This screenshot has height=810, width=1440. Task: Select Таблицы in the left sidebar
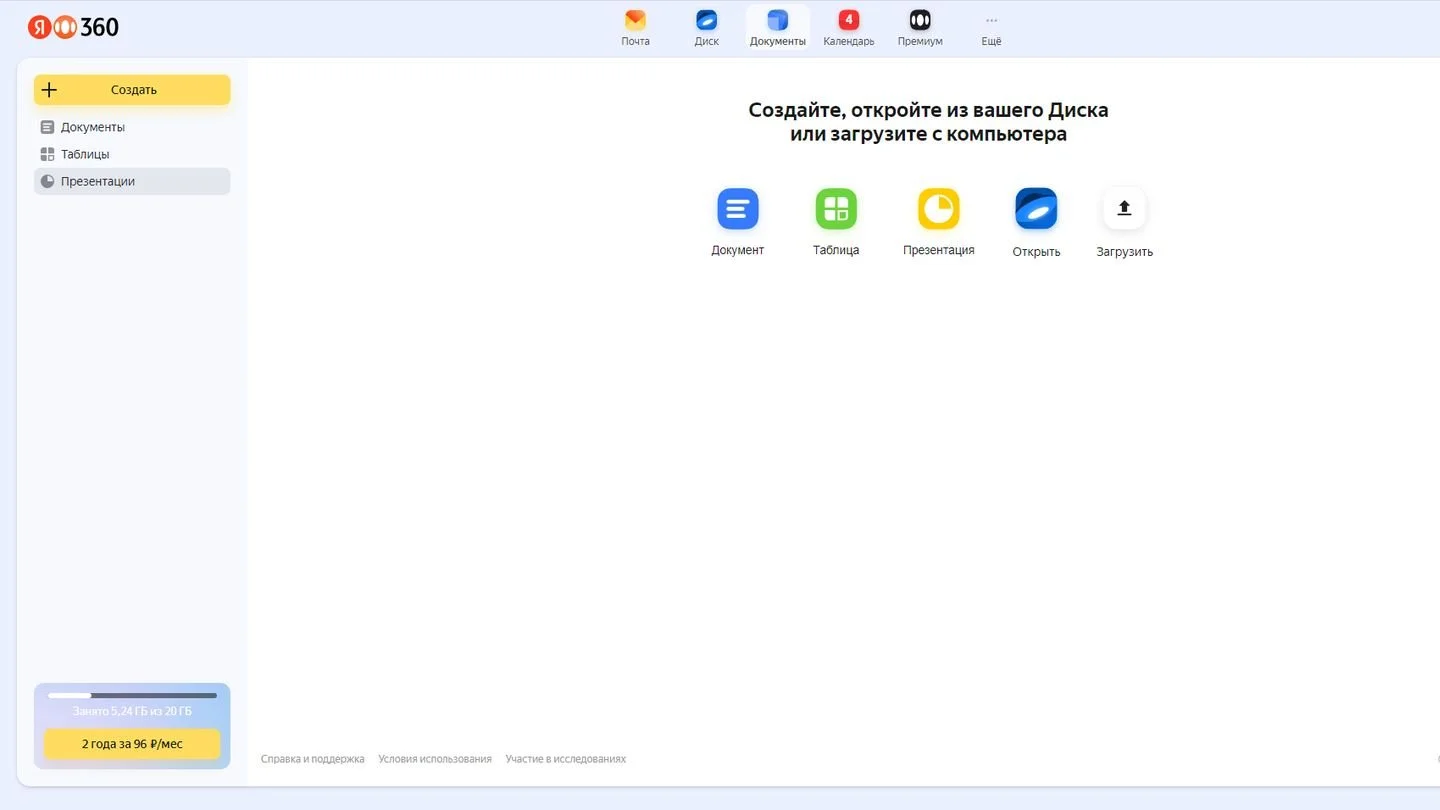(x=132, y=154)
